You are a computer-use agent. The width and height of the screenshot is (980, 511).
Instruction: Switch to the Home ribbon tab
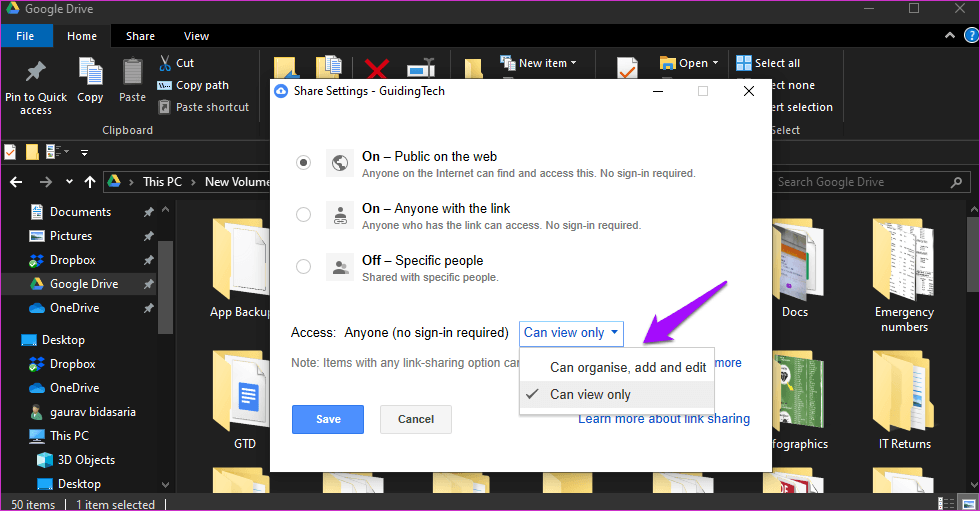(82, 36)
